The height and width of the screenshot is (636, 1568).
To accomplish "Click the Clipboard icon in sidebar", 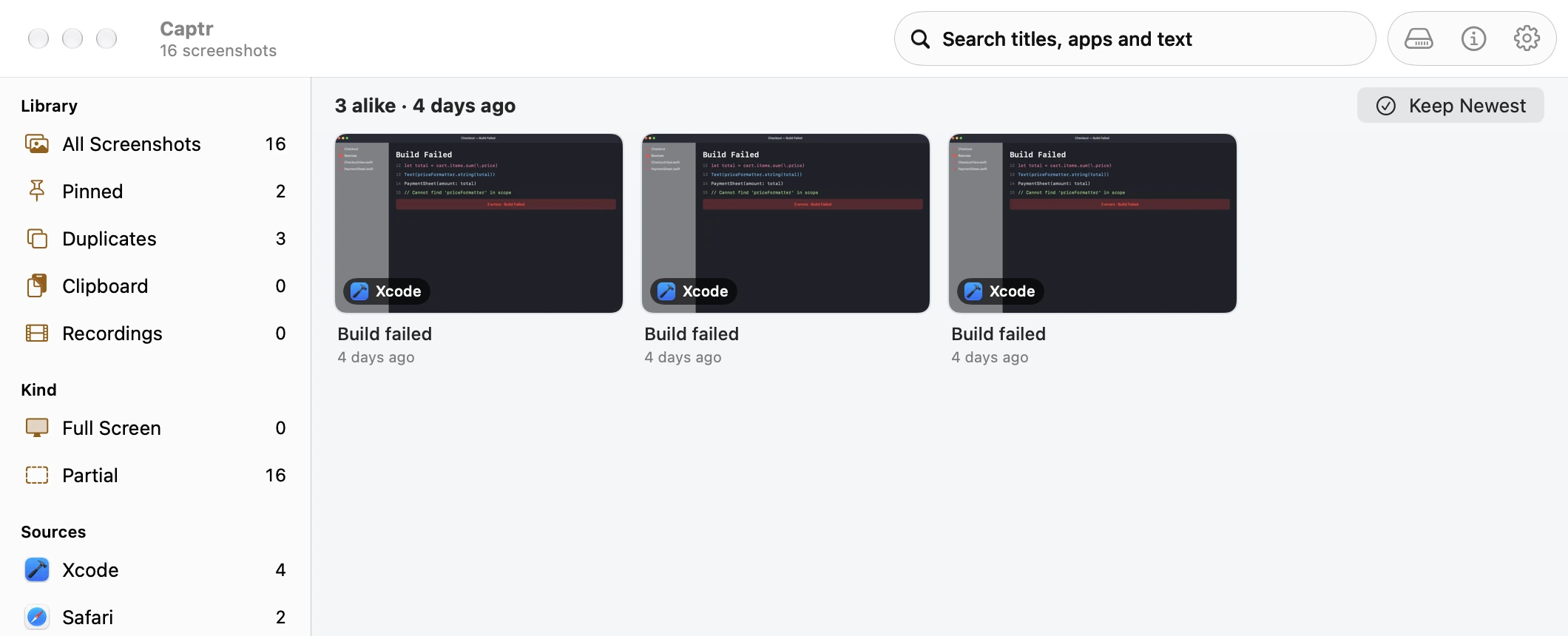I will point(37,285).
